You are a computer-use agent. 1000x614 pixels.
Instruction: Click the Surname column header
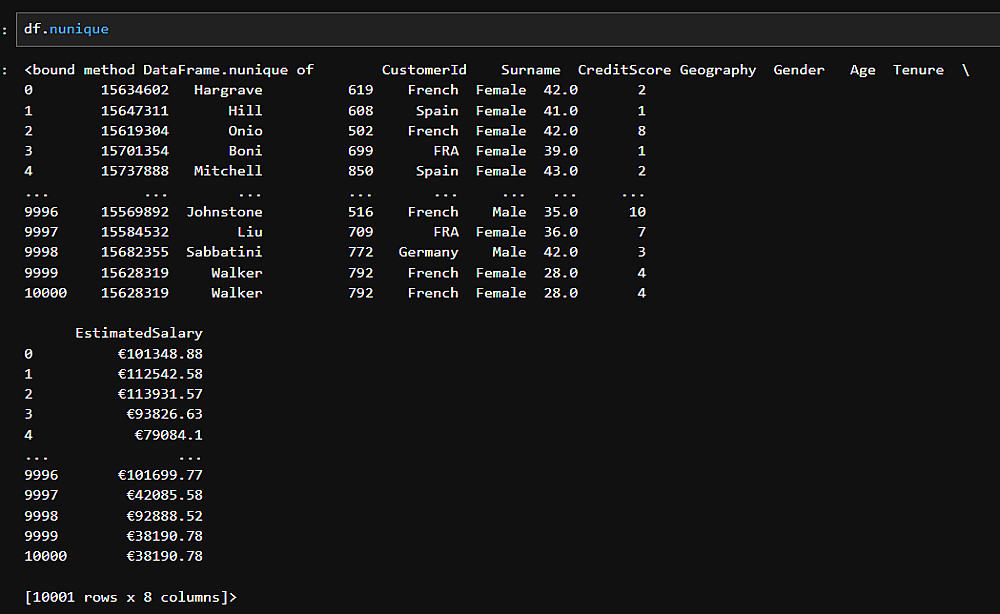[530, 70]
